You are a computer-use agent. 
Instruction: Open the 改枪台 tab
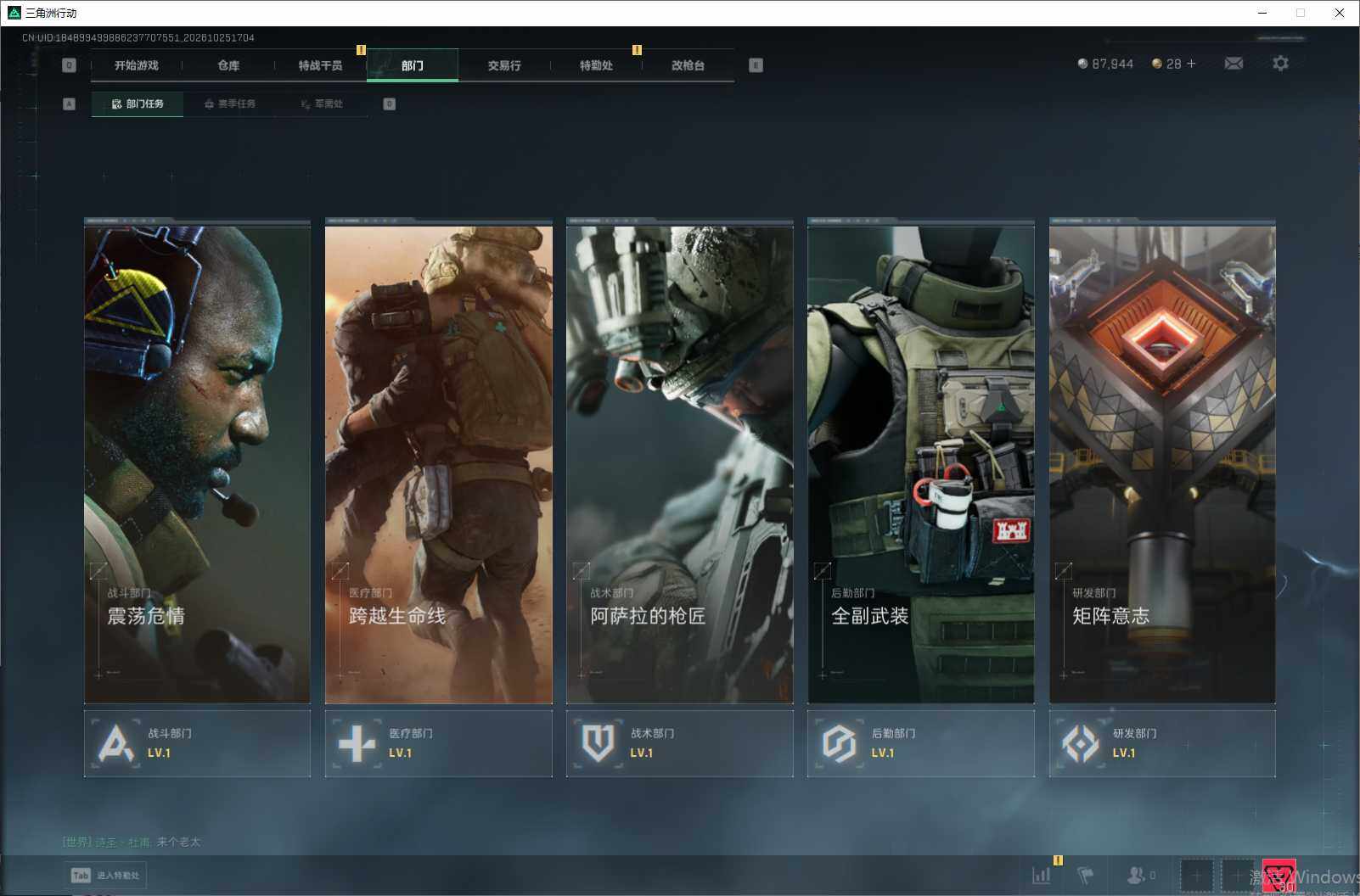tap(688, 65)
